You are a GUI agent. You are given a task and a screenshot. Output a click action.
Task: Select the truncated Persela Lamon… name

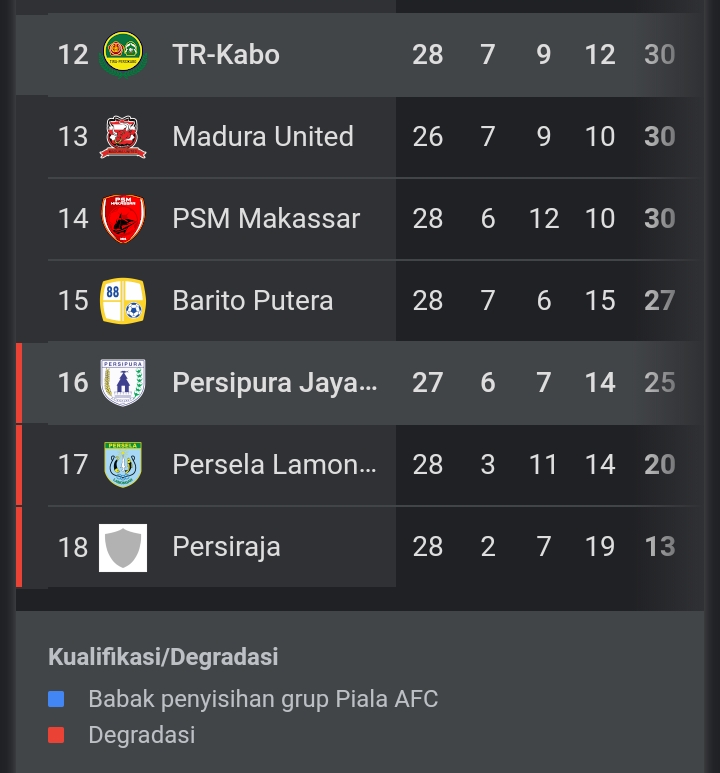click(274, 465)
